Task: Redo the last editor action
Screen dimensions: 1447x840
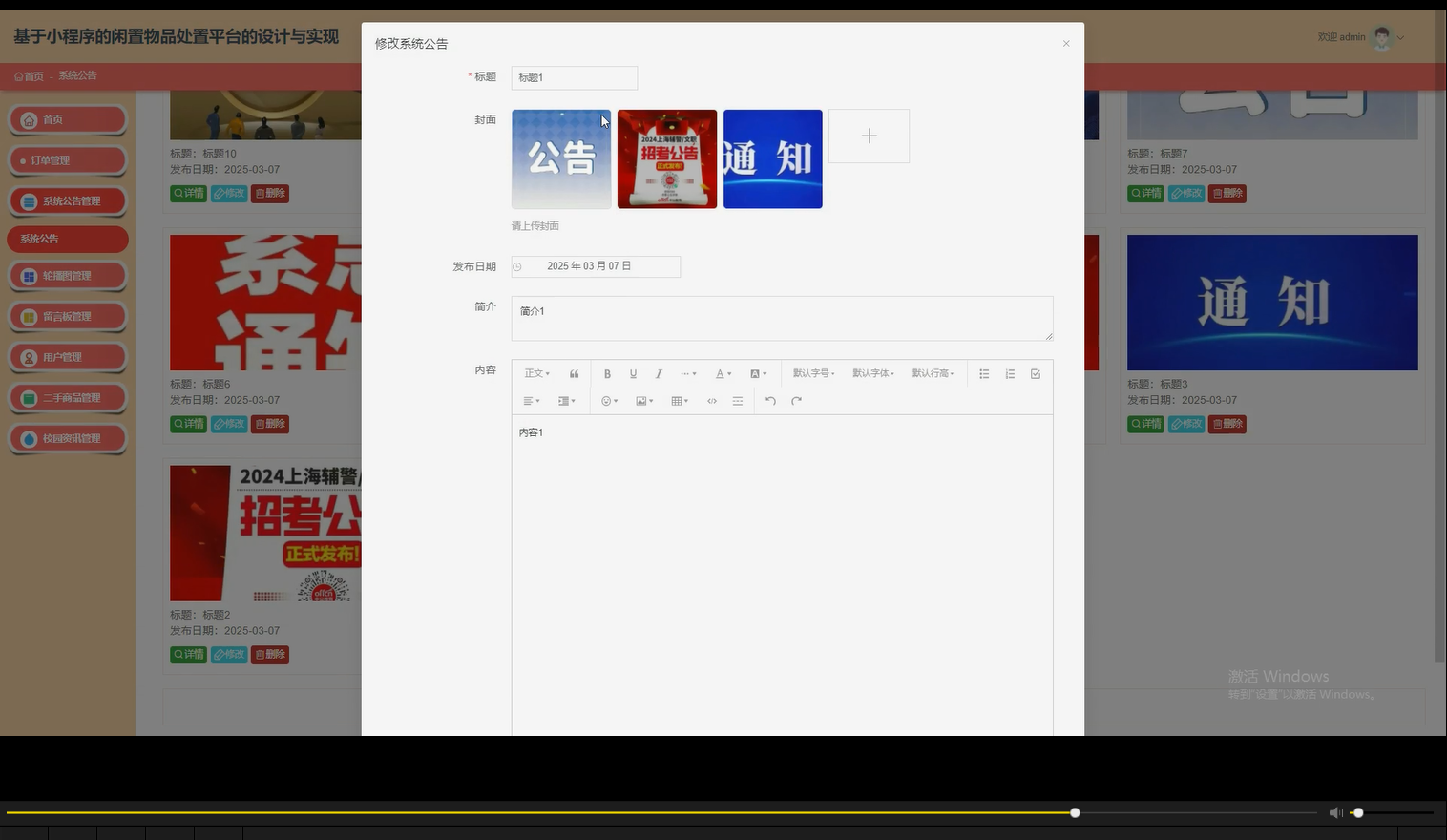Action: coord(796,400)
